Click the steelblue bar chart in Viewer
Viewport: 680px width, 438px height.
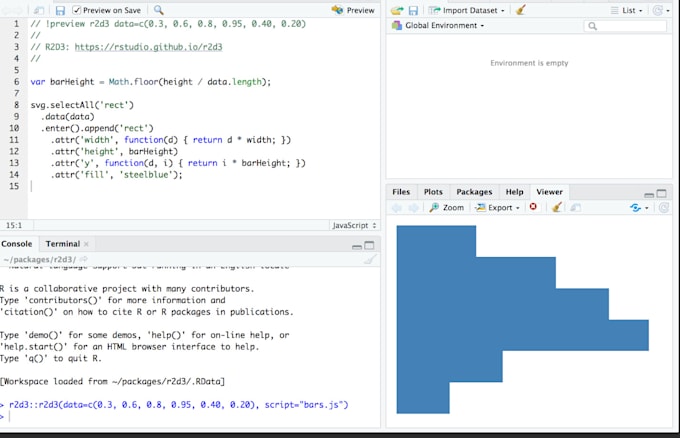[523, 320]
